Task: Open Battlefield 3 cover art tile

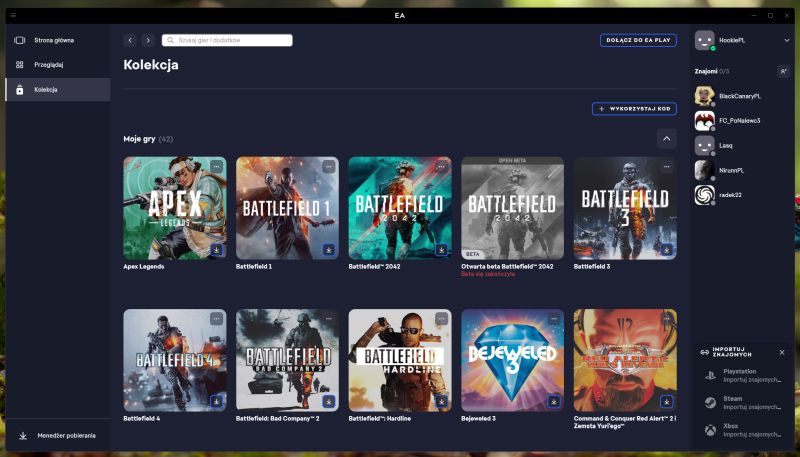Action: pos(625,208)
